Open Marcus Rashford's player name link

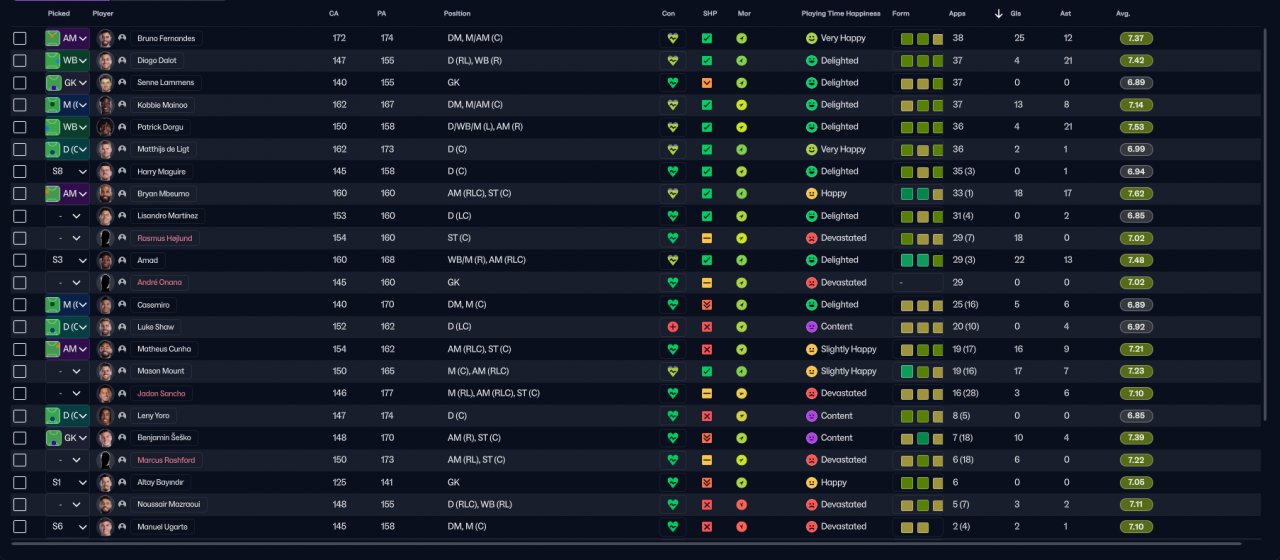166,460
